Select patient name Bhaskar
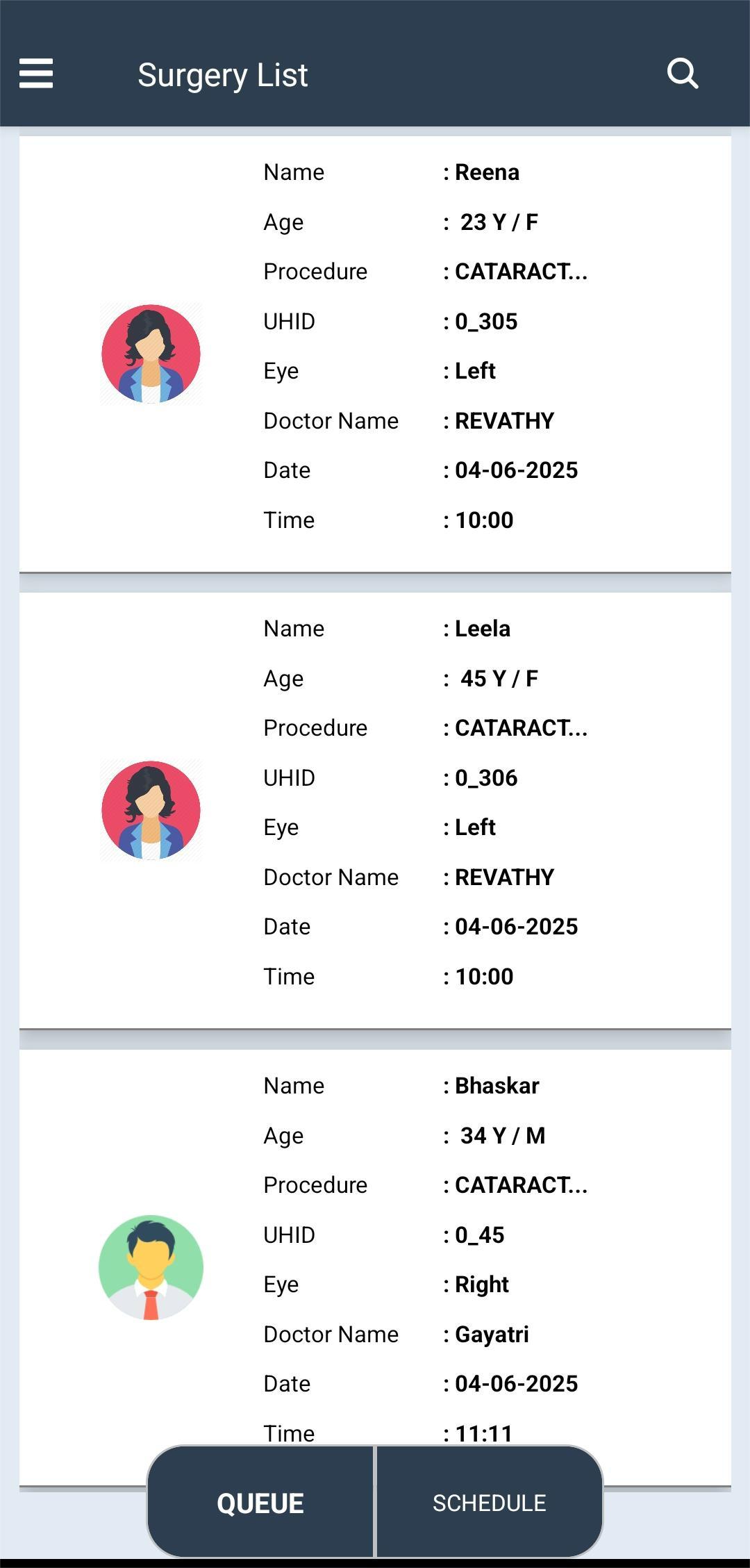This screenshot has width=750, height=1568. (496, 1086)
